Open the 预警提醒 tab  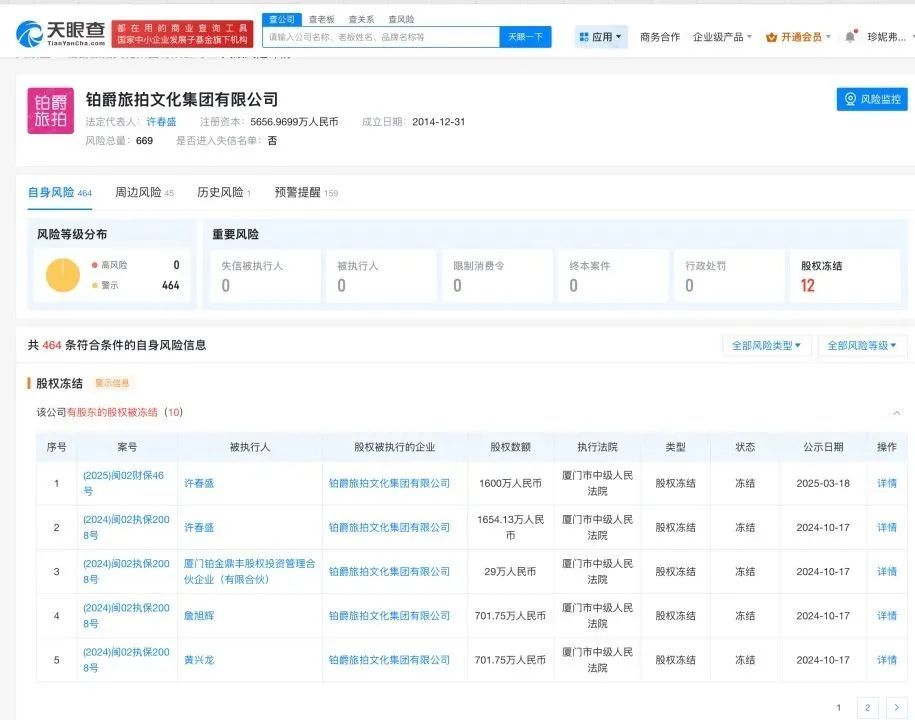pos(298,191)
